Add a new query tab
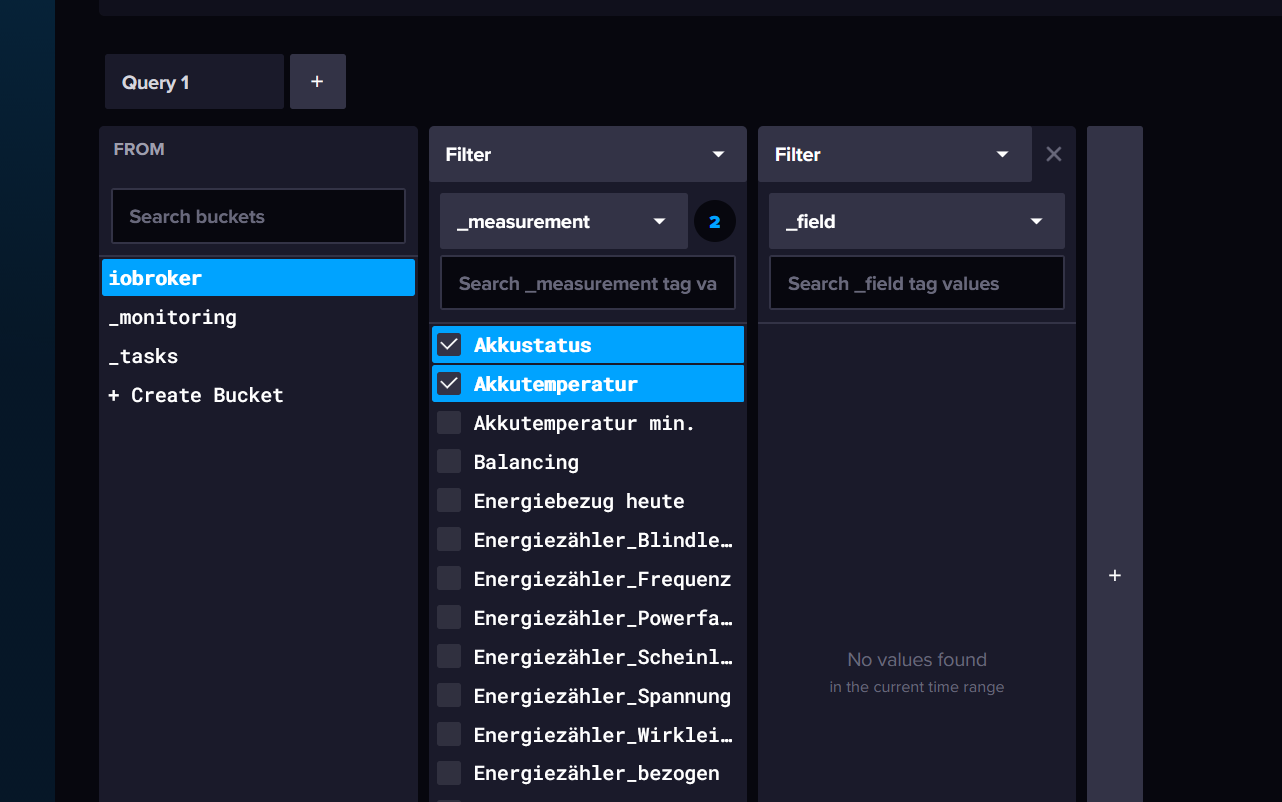This screenshot has width=1282, height=802. point(317,82)
